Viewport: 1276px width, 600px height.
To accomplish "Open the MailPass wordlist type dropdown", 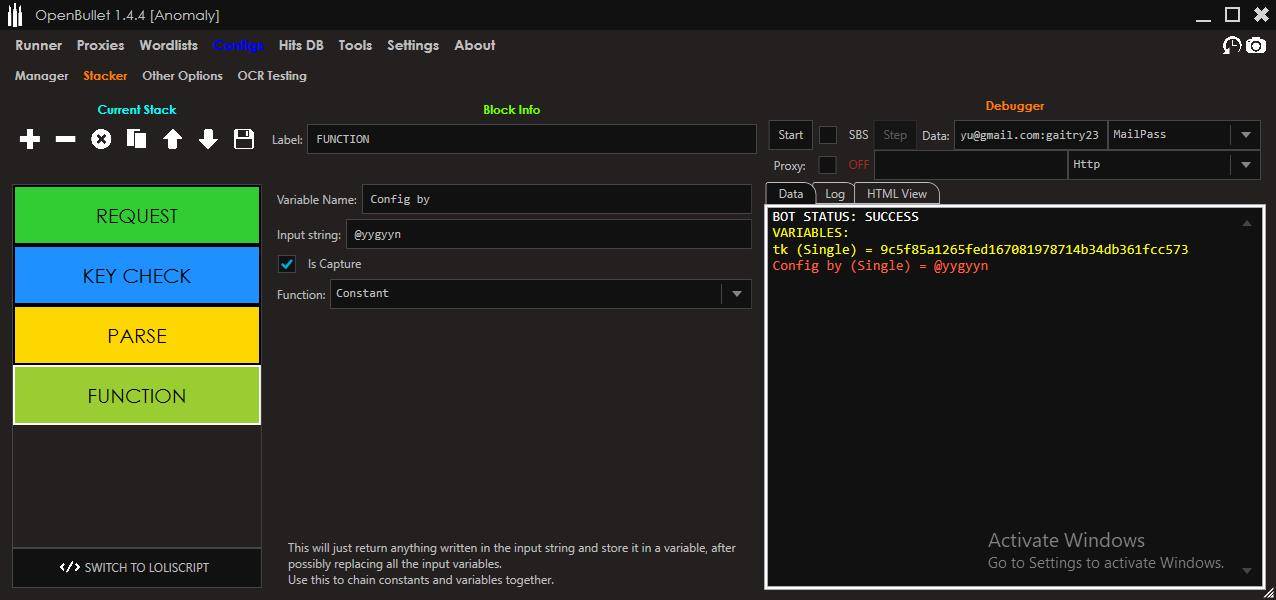I will point(1246,135).
